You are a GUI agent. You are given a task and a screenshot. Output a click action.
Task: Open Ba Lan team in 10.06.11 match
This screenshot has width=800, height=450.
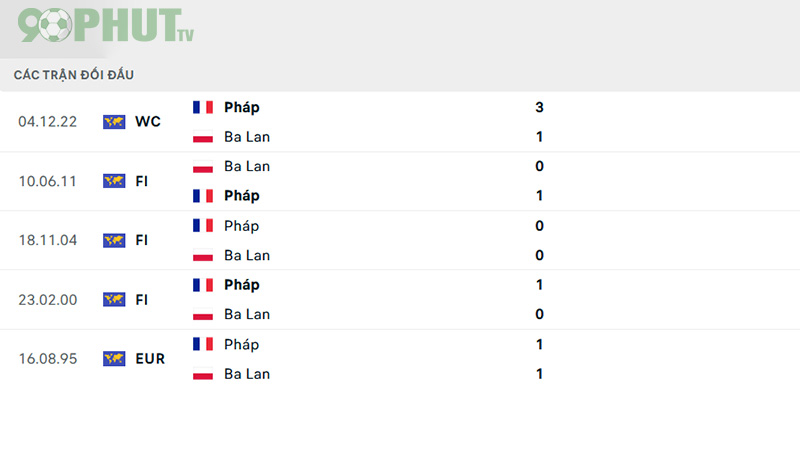click(x=247, y=166)
